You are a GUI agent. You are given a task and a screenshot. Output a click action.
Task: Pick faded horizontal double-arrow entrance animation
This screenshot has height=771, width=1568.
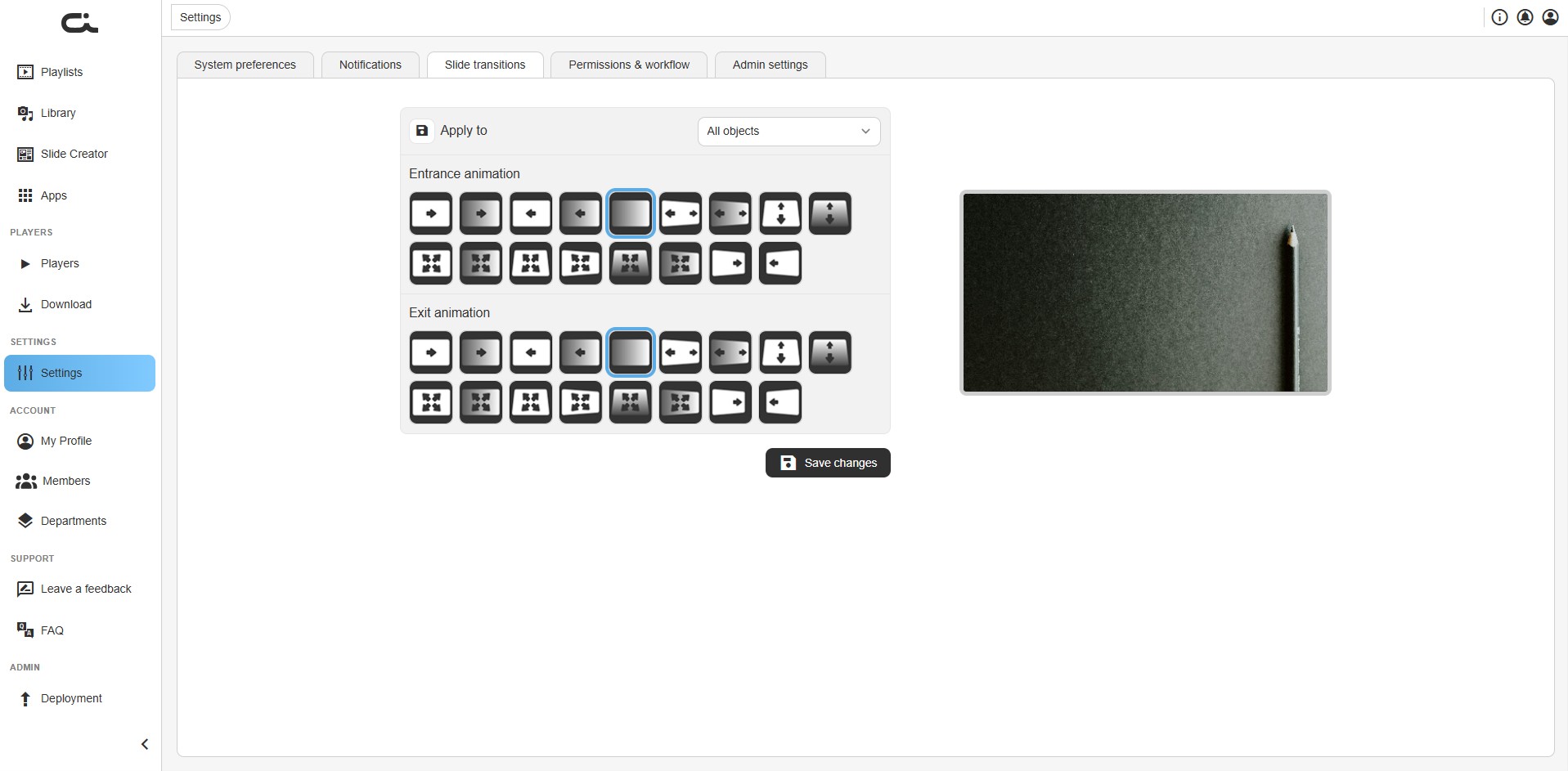click(x=730, y=213)
